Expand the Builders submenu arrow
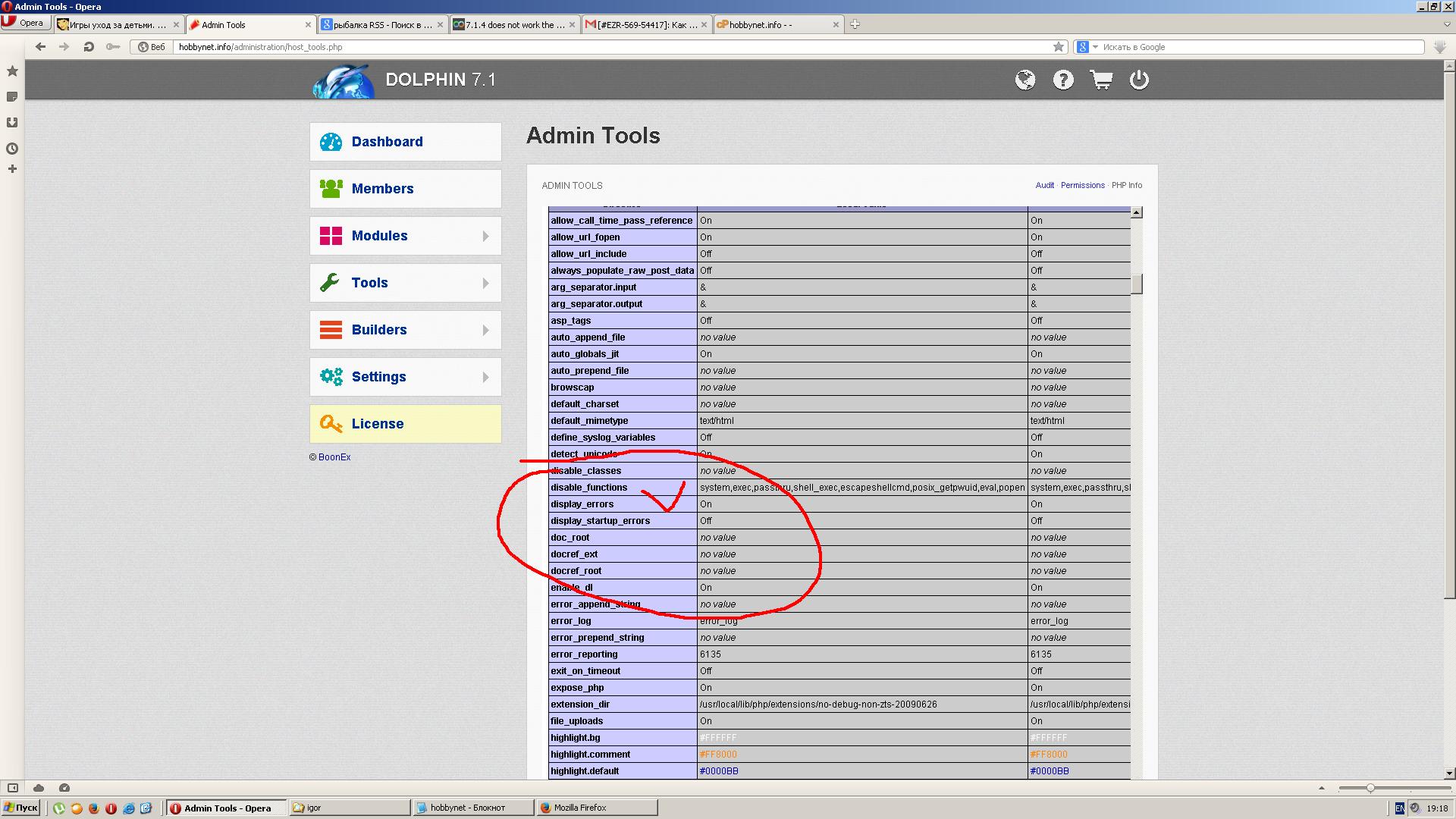 485,330
